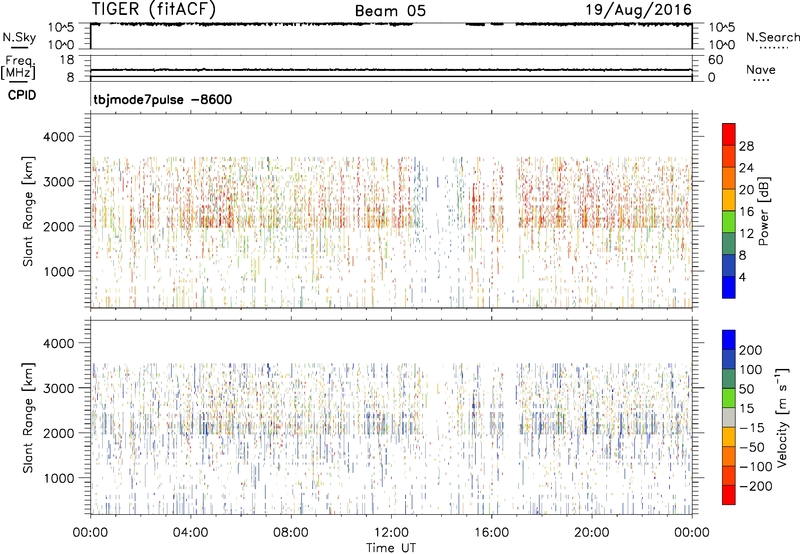Click the TIGER (fitACF) plot title
Image resolution: width=800 pixels, height=554 pixels.
(154, 9)
